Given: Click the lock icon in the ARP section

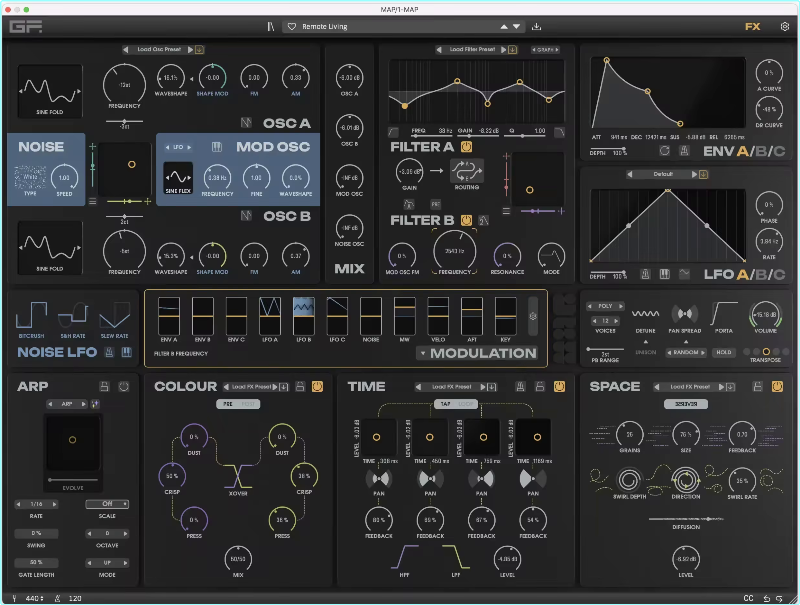Looking at the screenshot, I should click(104, 386).
